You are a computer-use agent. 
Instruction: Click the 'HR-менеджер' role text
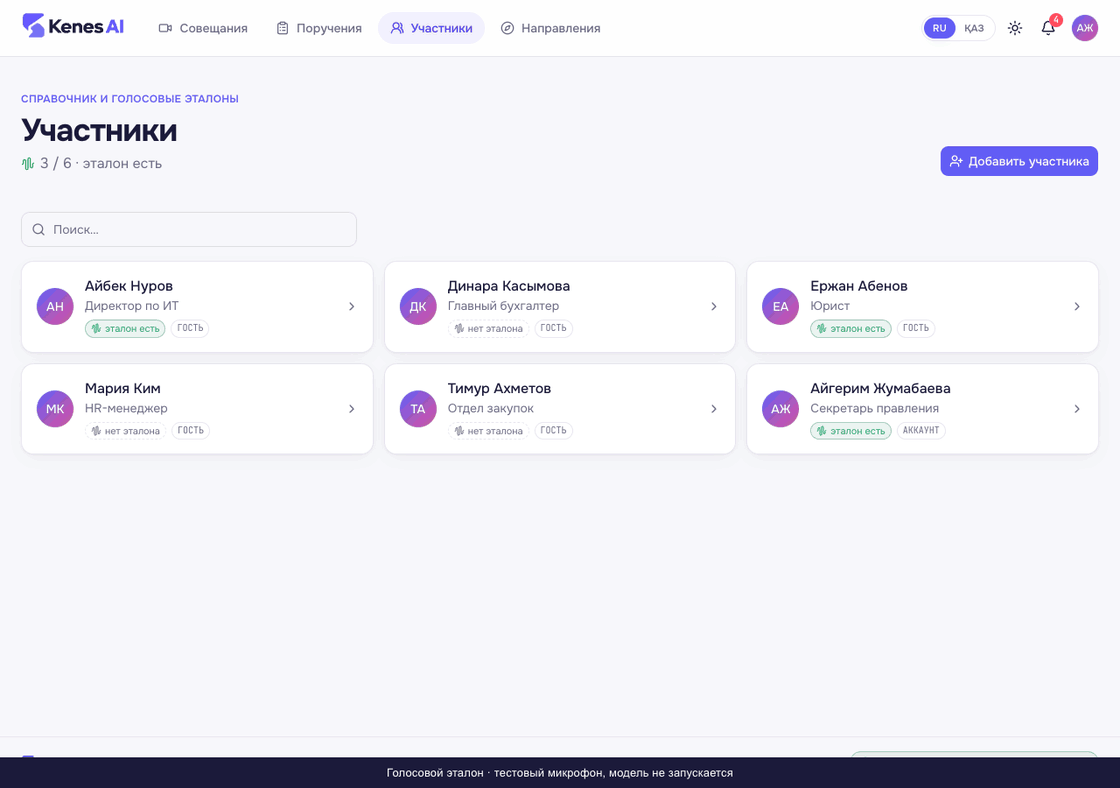point(126,408)
